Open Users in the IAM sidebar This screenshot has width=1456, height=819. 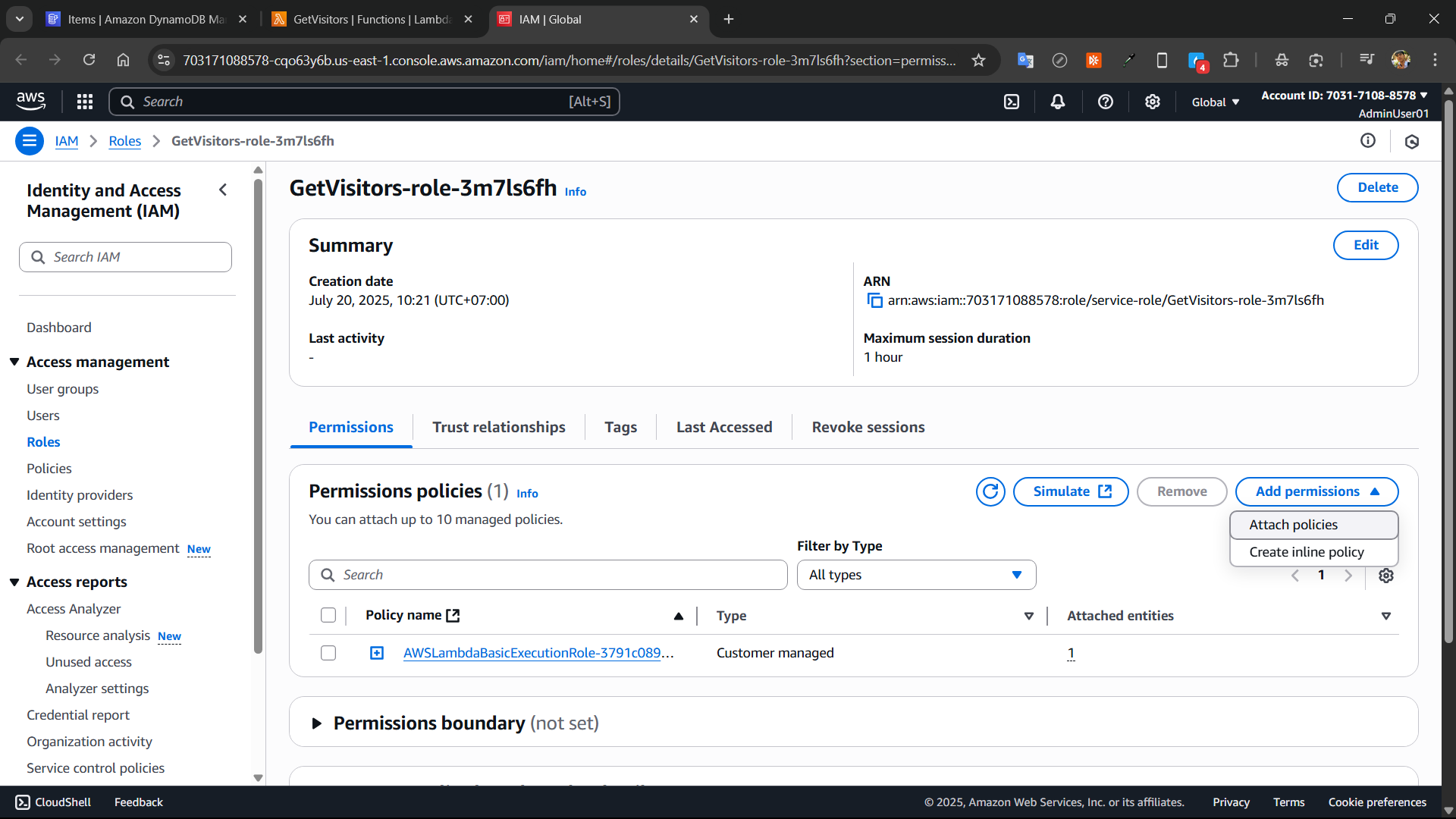[43, 416]
